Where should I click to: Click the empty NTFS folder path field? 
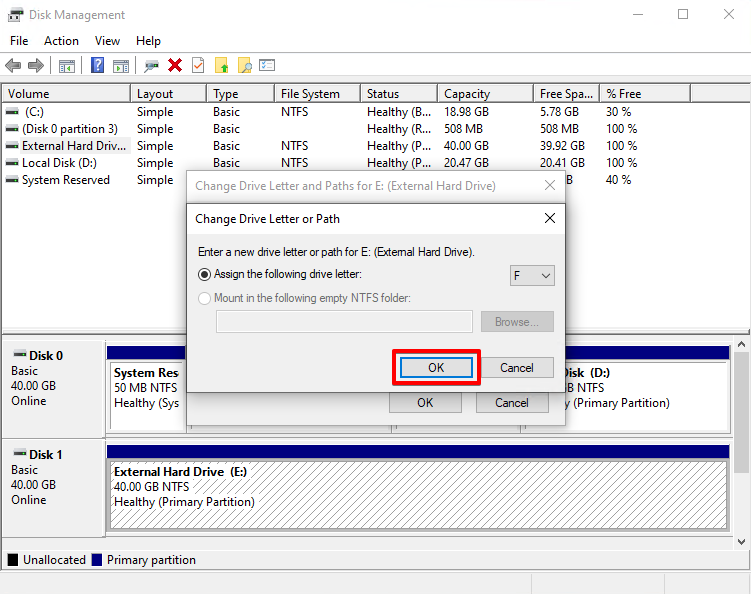(344, 321)
